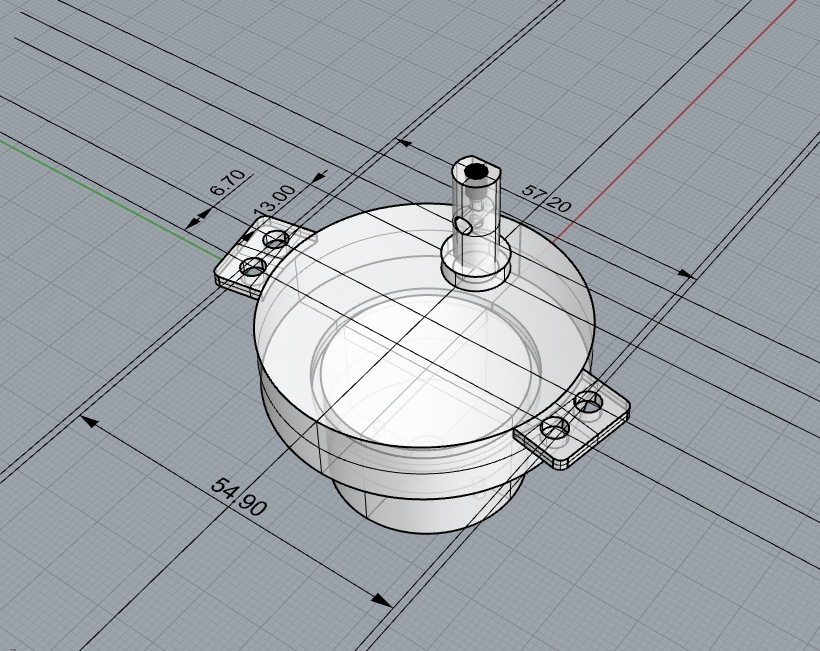Pick the red X axis line
This screenshot has height=651, width=820.
(675, 122)
